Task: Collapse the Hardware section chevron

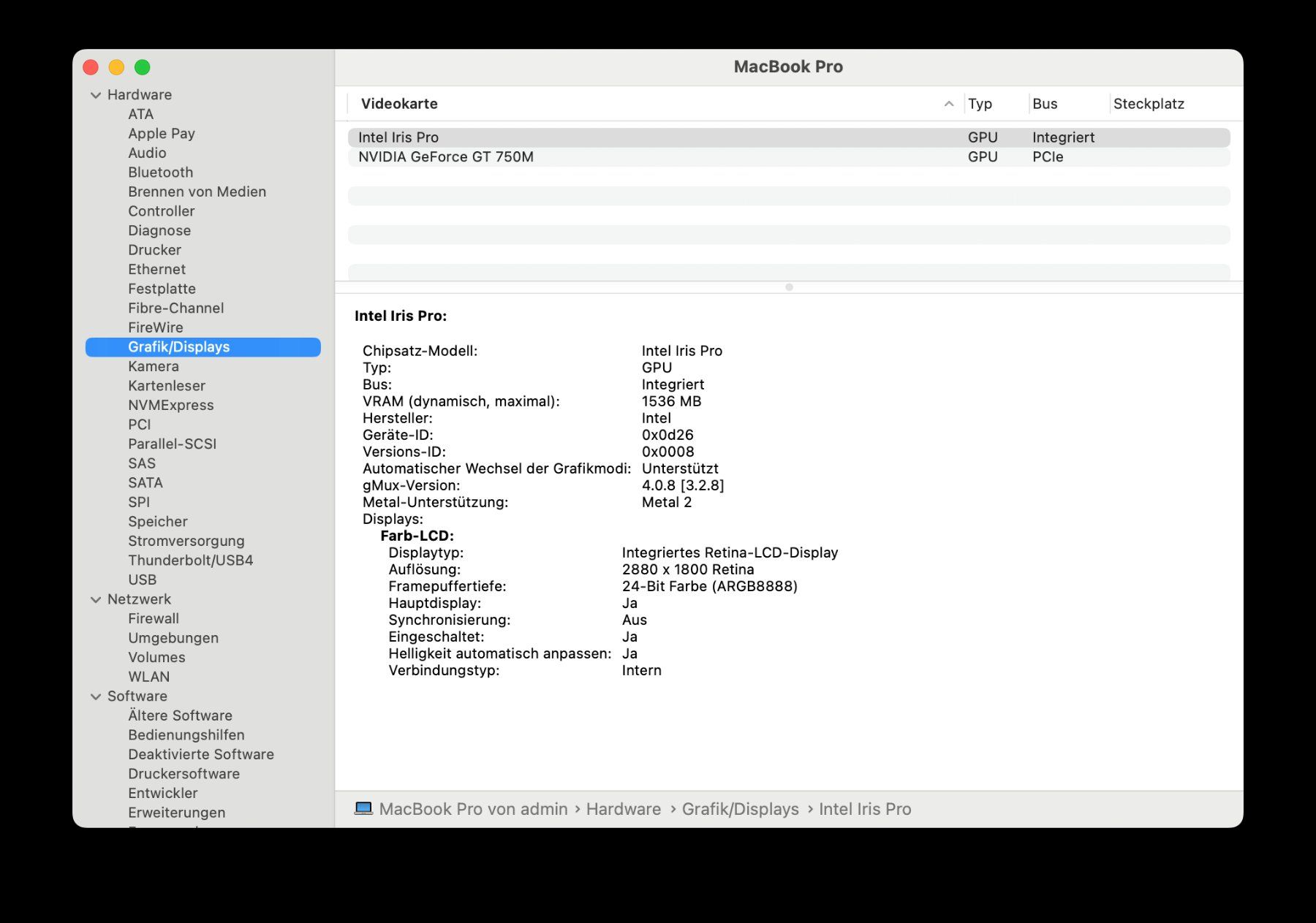Action: [96, 95]
